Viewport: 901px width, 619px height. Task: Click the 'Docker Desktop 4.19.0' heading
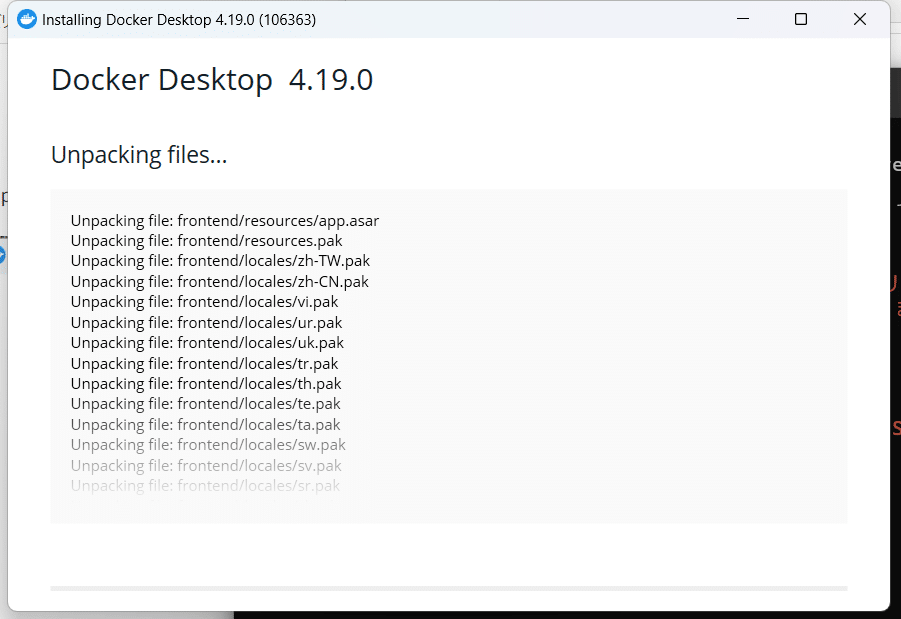(x=212, y=80)
